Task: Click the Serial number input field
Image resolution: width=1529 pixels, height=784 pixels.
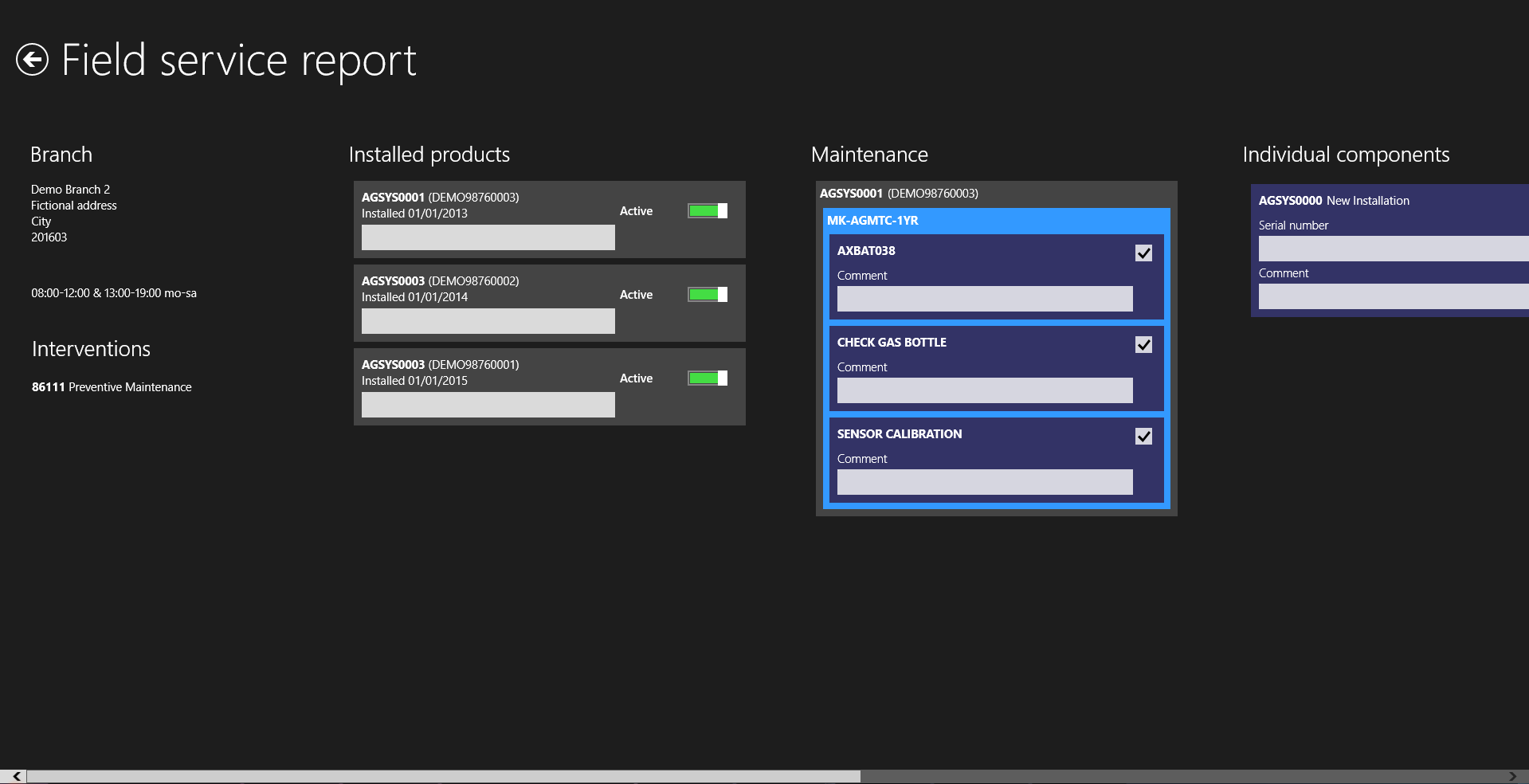Action: [x=1393, y=249]
